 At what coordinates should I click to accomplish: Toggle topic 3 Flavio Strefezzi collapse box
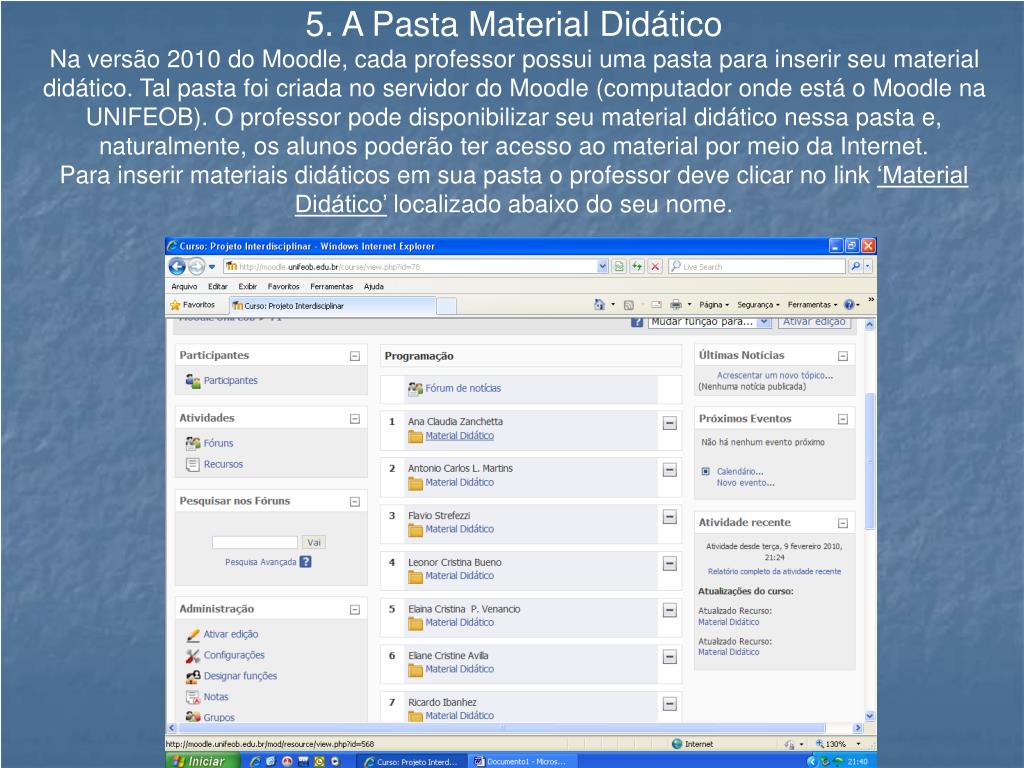click(x=669, y=517)
